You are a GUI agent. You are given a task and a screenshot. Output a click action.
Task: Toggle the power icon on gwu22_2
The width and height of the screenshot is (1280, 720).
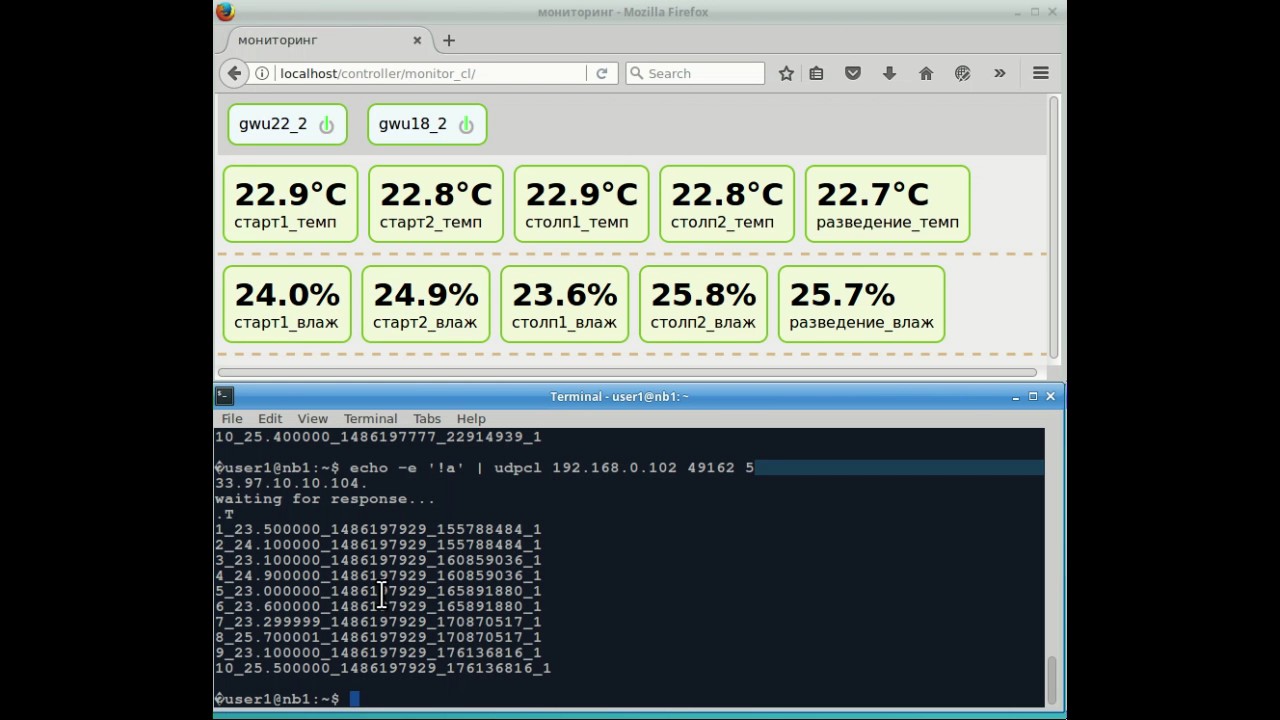pyautogui.click(x=326, y=125)
